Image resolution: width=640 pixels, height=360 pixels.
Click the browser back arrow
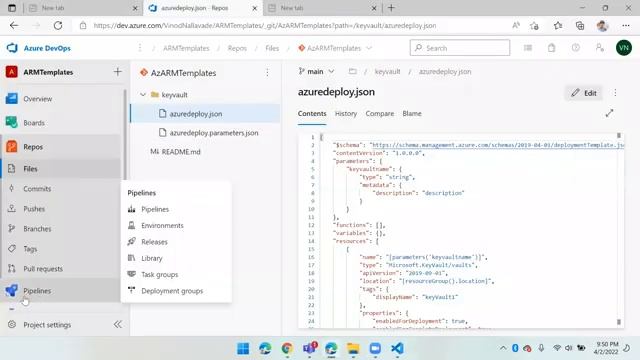point(14,25)
